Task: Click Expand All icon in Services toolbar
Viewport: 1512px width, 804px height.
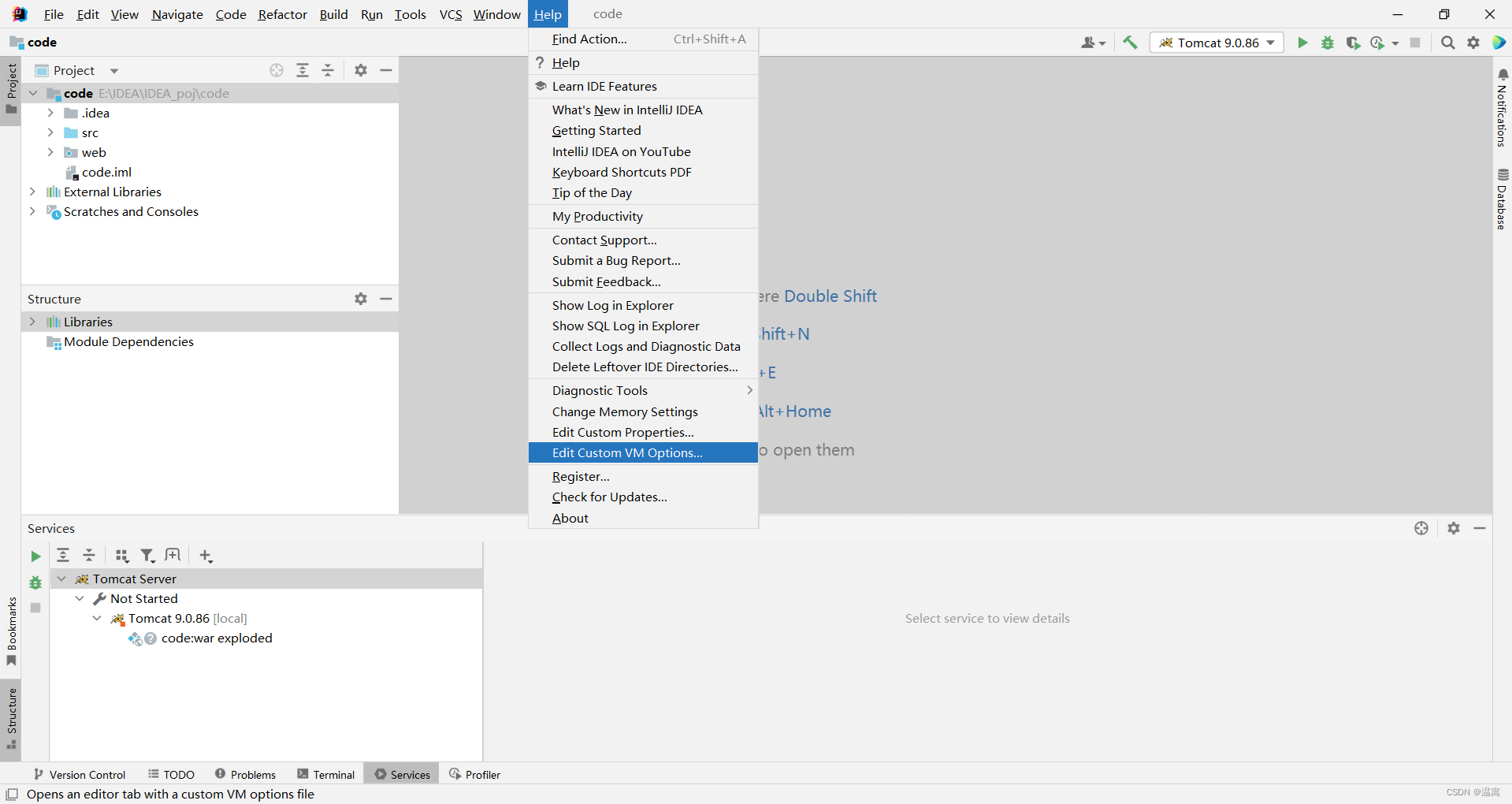Action: pyautogui.click(x=63, y=555)
